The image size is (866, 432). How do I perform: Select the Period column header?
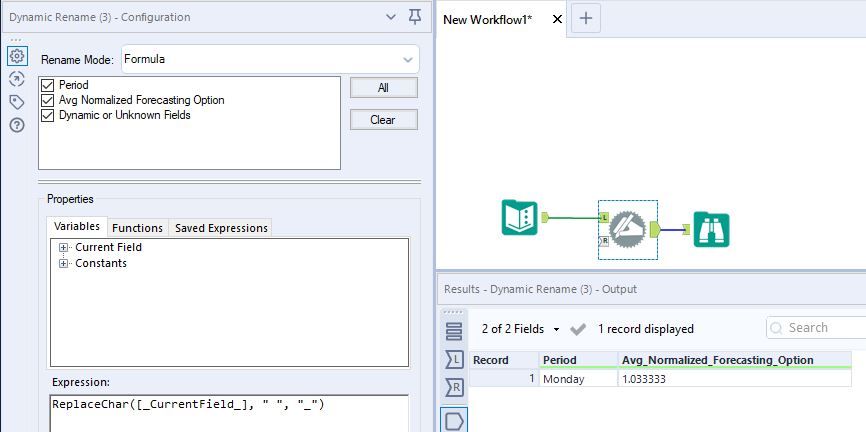pos(578,360)
